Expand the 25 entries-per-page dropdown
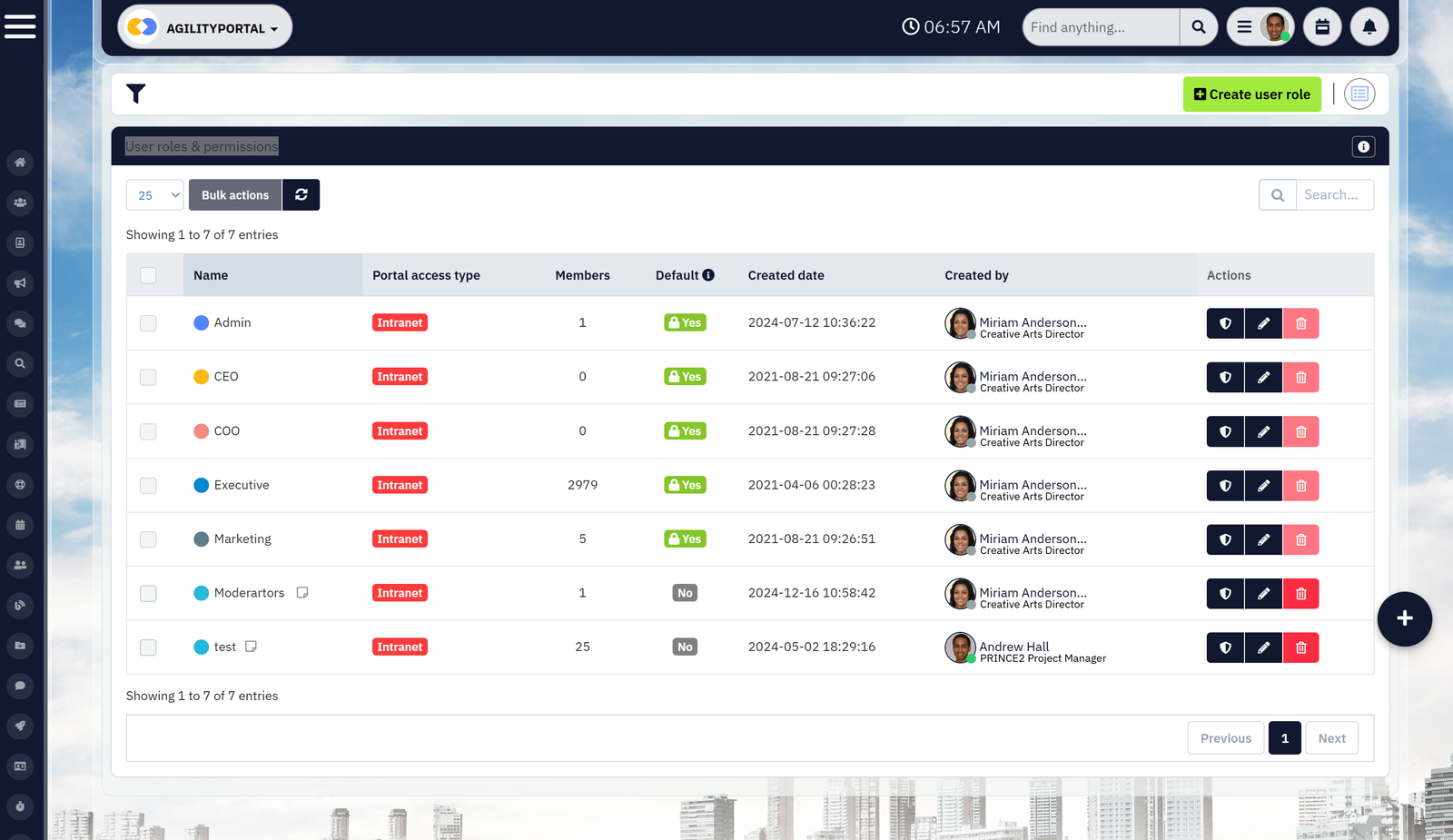The height and width of the screenshot is (840, 1453). pyautogui.click(x=155, y=195)
